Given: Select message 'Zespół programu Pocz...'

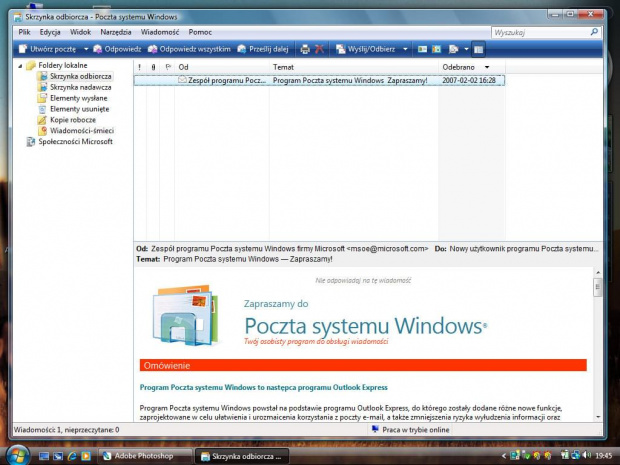Looking at the screenshot, I should (319, 80).
